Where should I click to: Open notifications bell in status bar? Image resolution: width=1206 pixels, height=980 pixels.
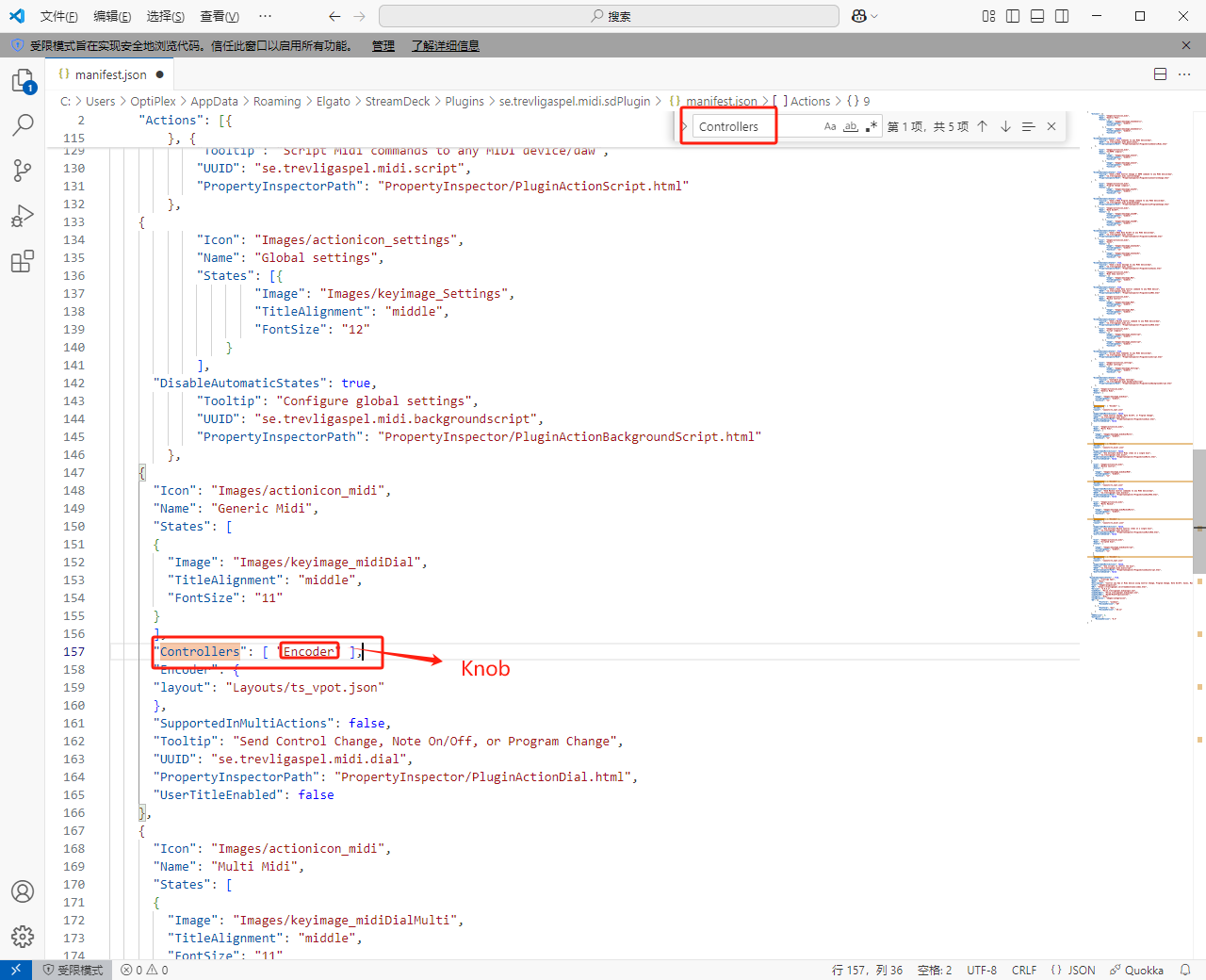pyautogui.click(x=1185, y=970)
